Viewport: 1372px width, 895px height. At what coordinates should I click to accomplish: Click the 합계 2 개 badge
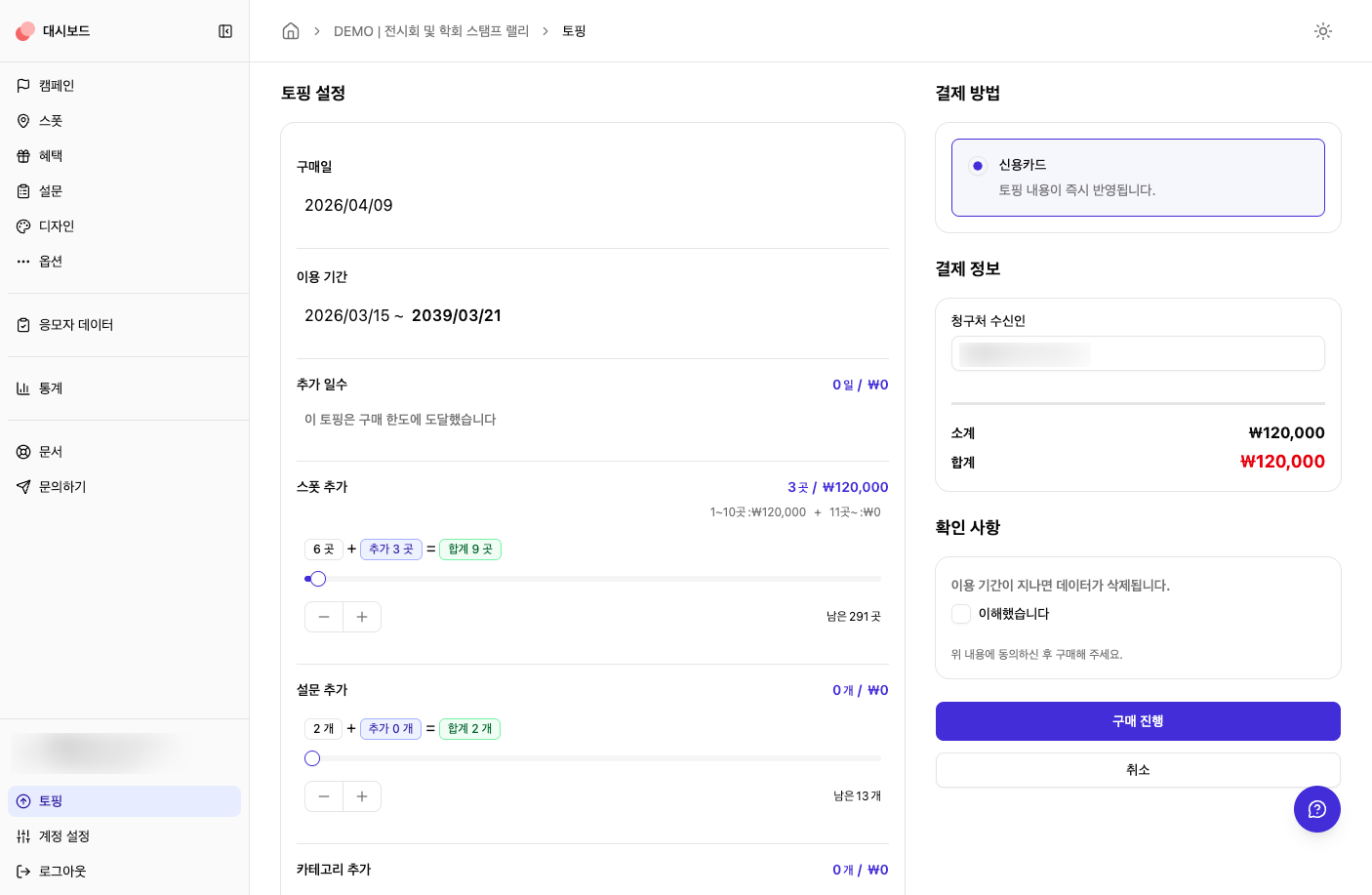pyautogui.click(x=469, y=729)
